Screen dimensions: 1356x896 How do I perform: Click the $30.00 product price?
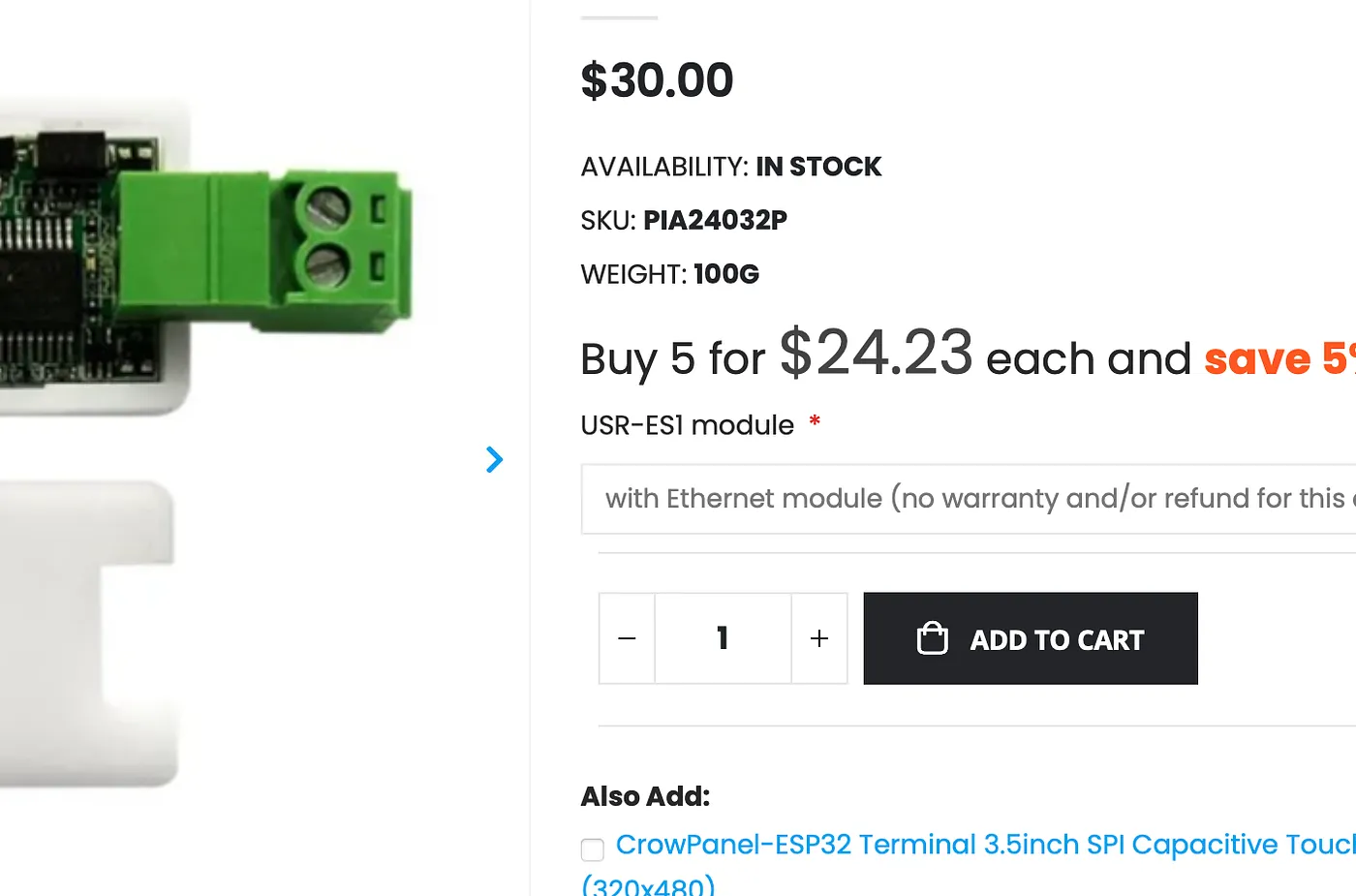(657, 80)
